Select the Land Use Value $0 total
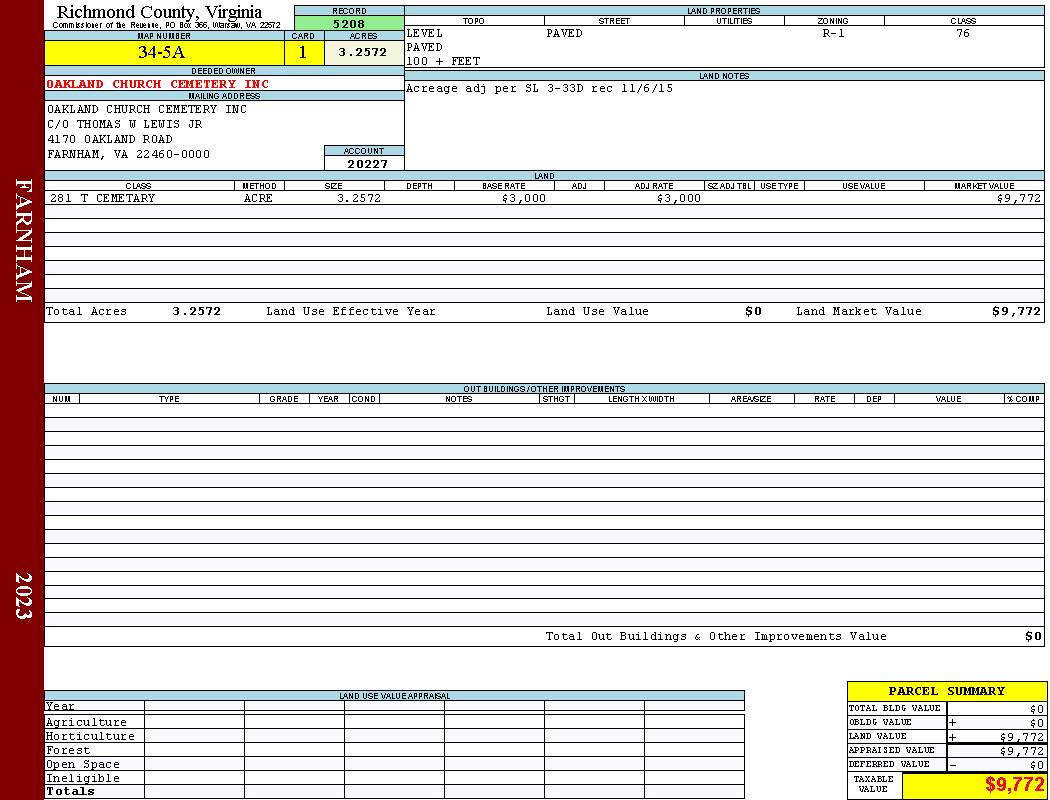 pos(753,311)
